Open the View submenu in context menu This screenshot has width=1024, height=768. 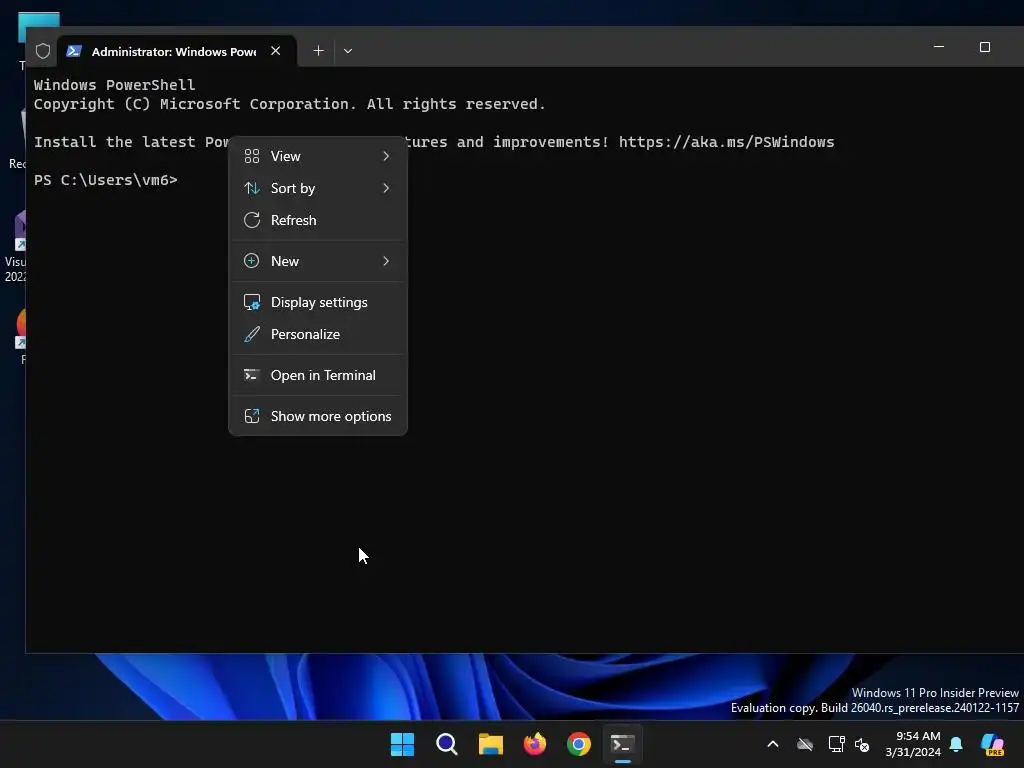pyautogui.click(x=318, y=156)
